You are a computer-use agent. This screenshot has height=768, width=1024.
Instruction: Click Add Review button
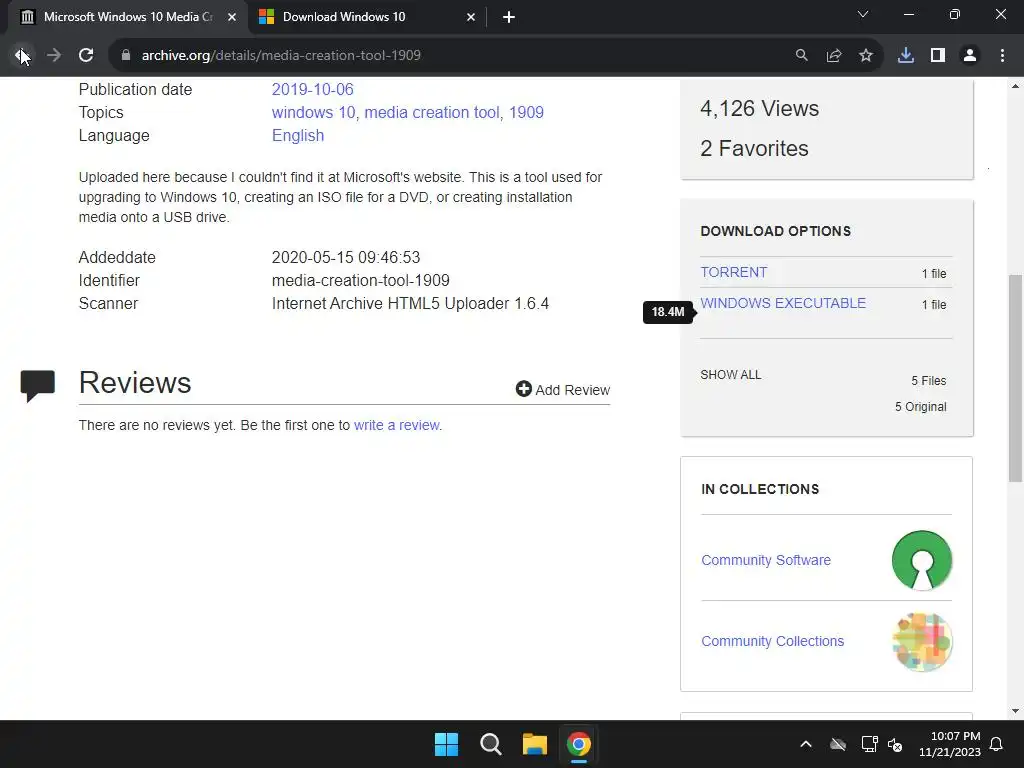point(562,389)
